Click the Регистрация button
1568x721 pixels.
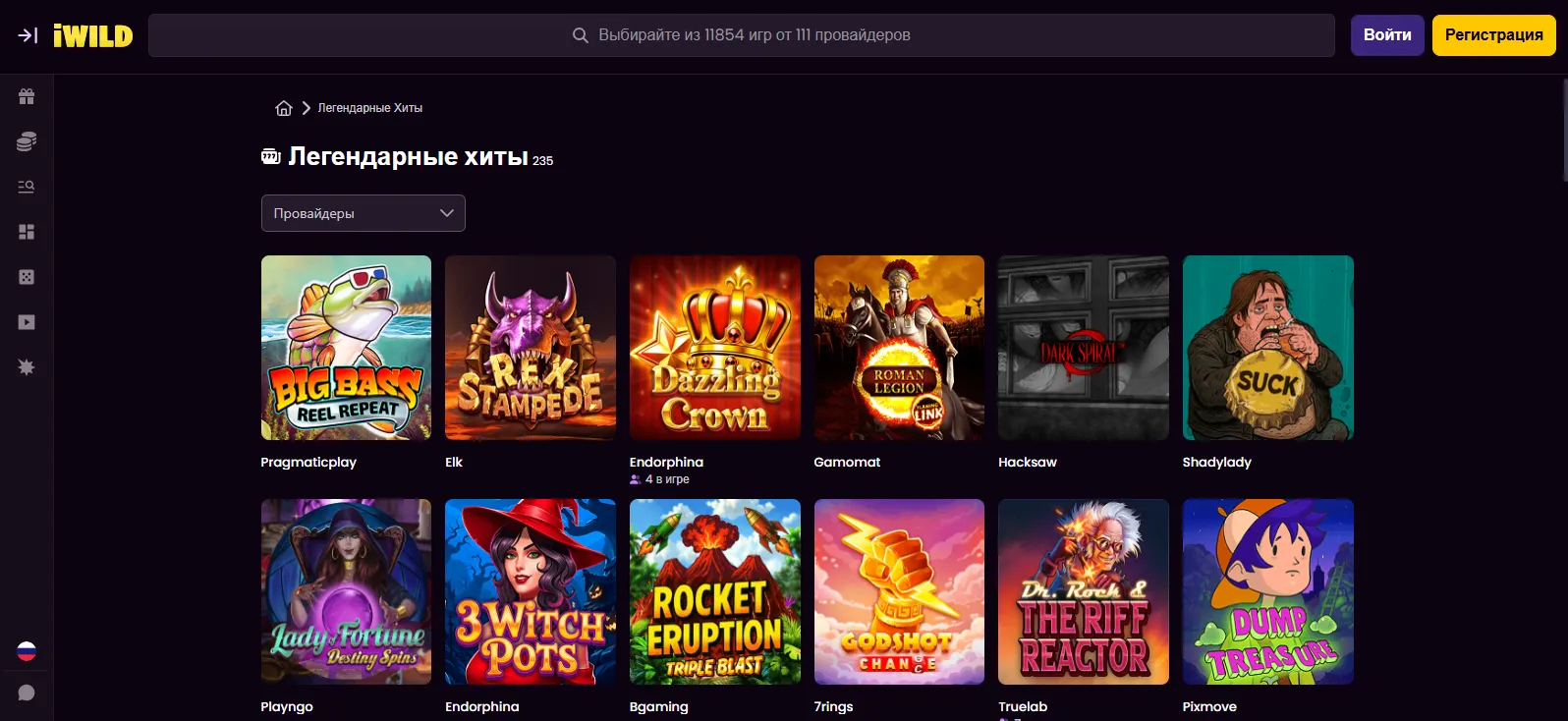(x=1494, y=35)
